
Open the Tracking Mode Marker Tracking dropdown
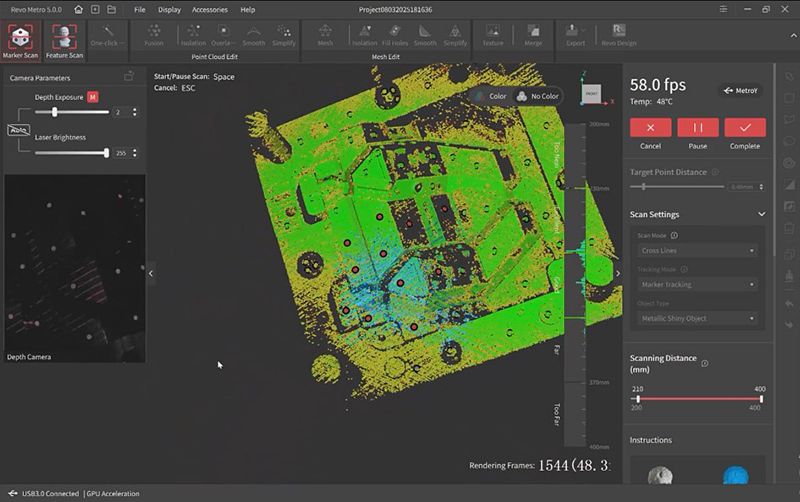[697, 284]
